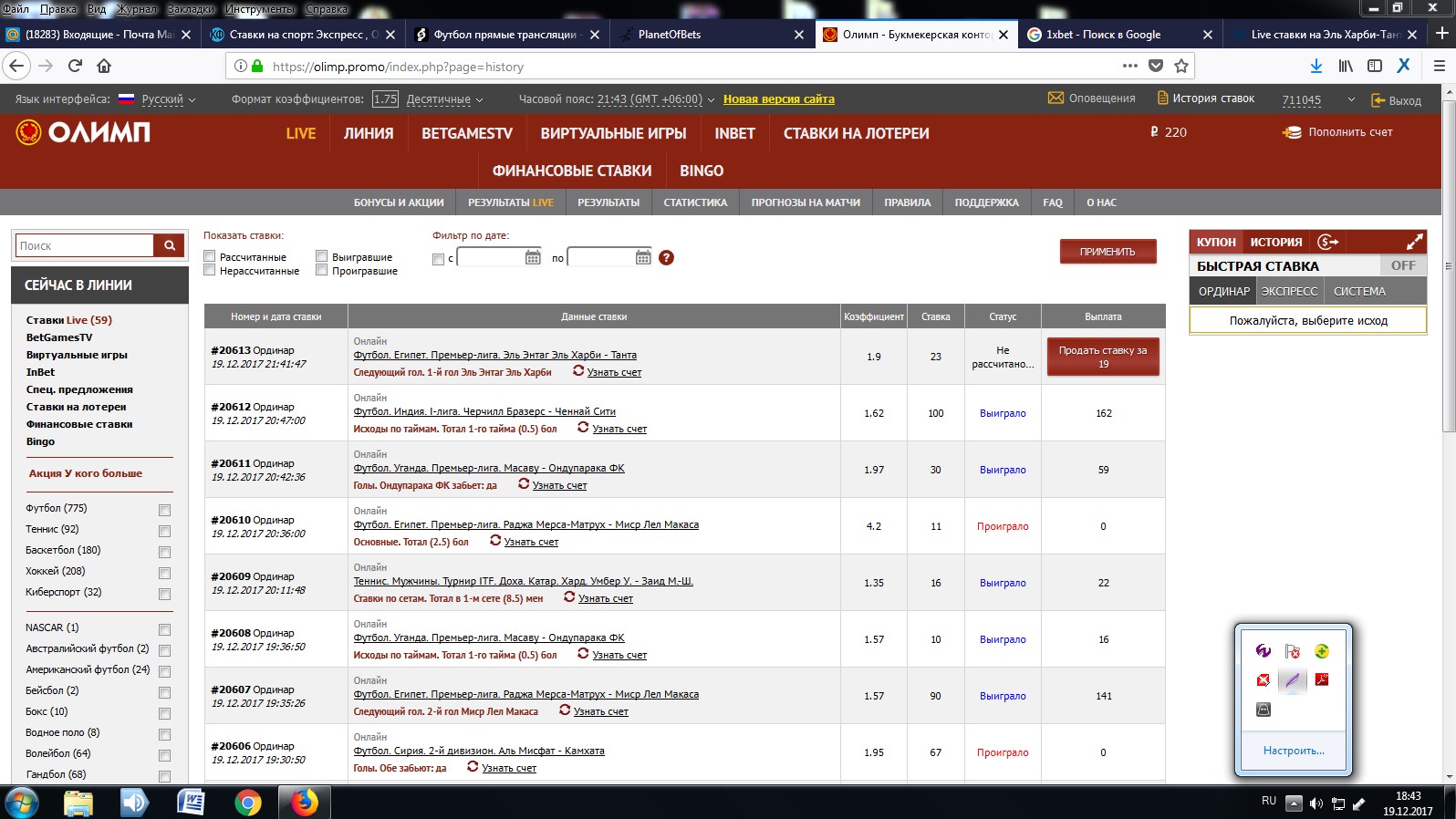
Task: Show hidden tray icons arrow in taskbar
Action: [x=1294, y=803]
